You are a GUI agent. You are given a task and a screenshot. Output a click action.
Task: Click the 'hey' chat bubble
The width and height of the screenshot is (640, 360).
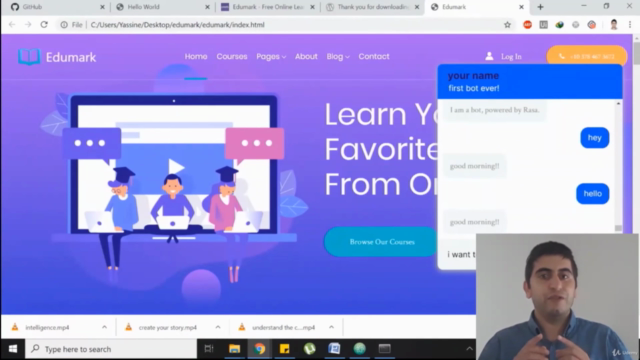(x=595, y=138)
